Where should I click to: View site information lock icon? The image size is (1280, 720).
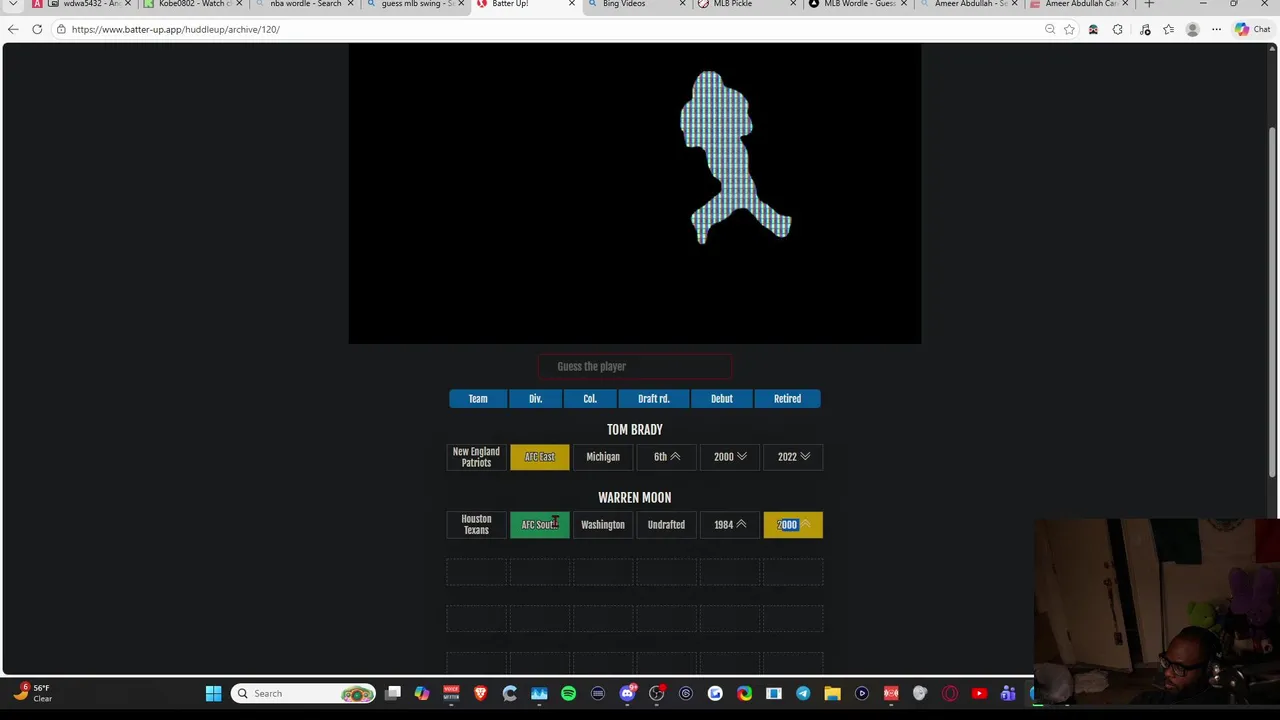61,29
